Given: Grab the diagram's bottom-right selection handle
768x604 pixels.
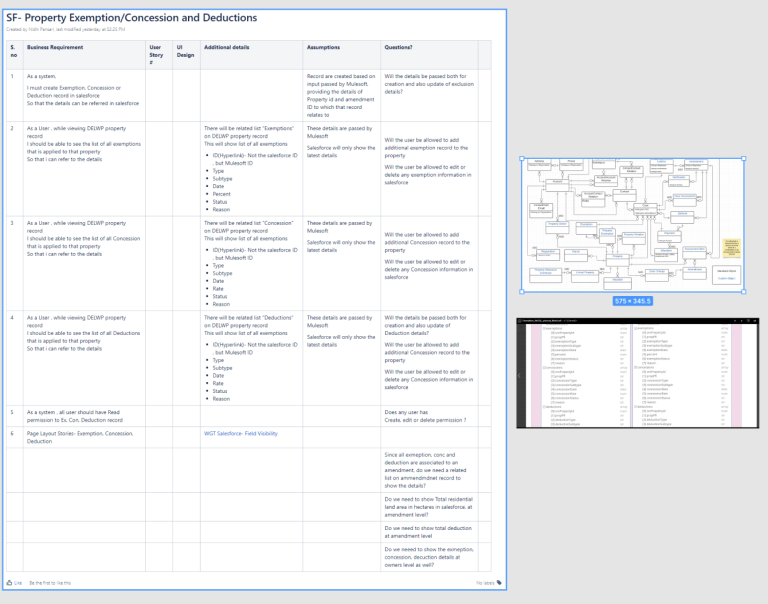Looking at the screenshot, I should (x=744, y=292).
